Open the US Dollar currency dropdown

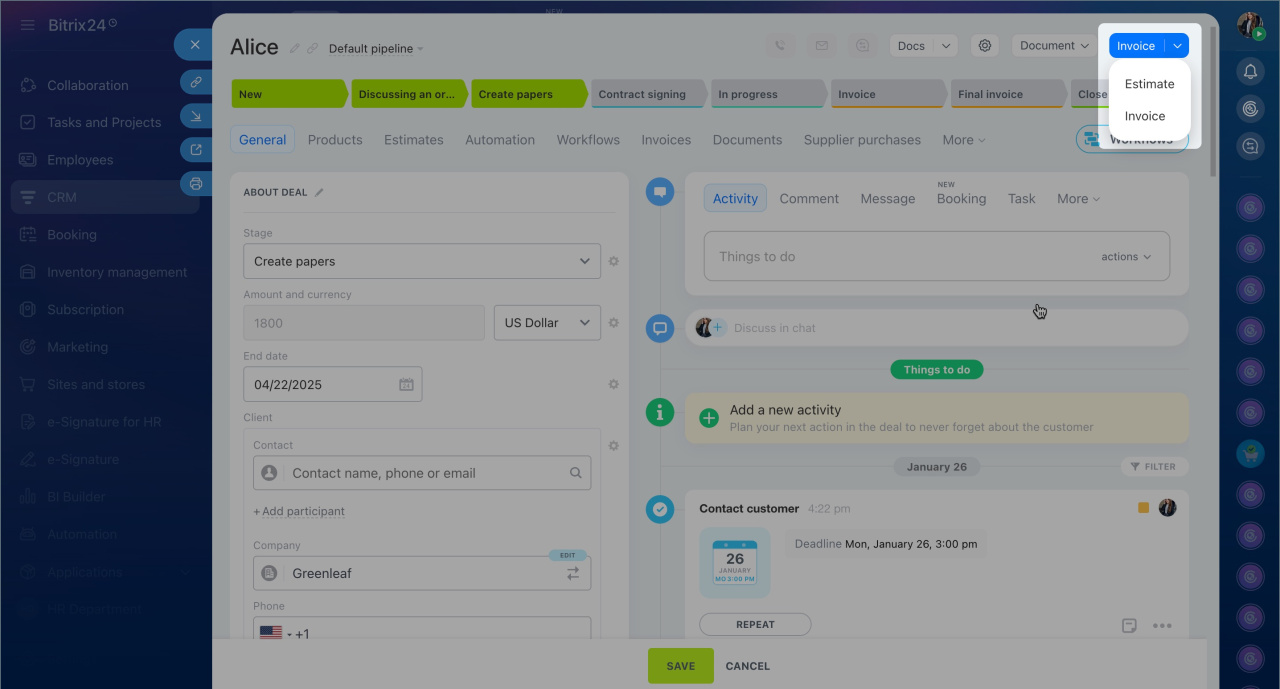click(546, 323)
